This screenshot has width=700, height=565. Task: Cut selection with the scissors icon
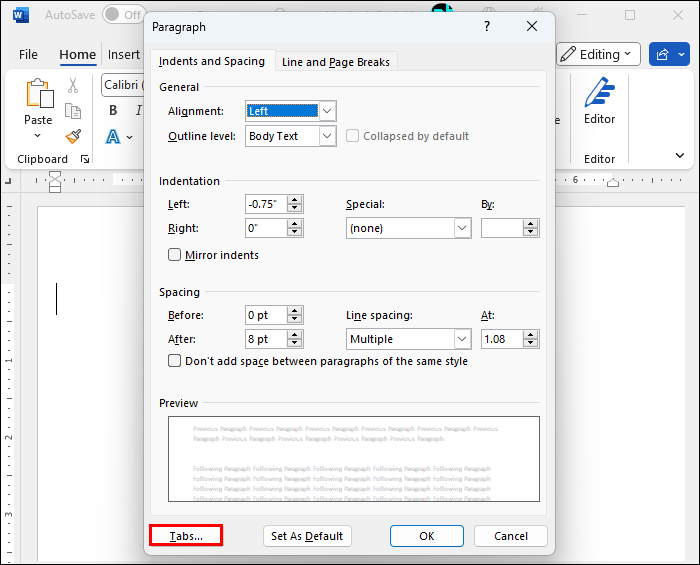[73, 85]
